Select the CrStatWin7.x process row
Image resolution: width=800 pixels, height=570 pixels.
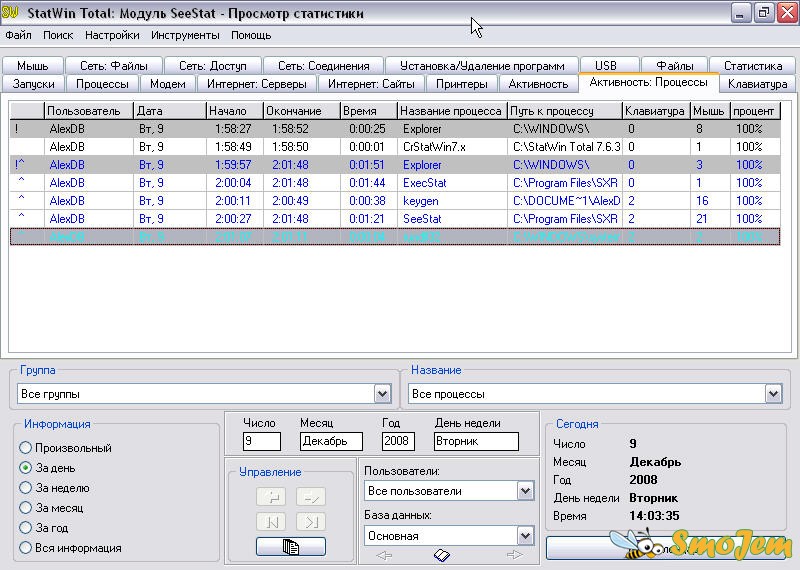pos(395,147)
